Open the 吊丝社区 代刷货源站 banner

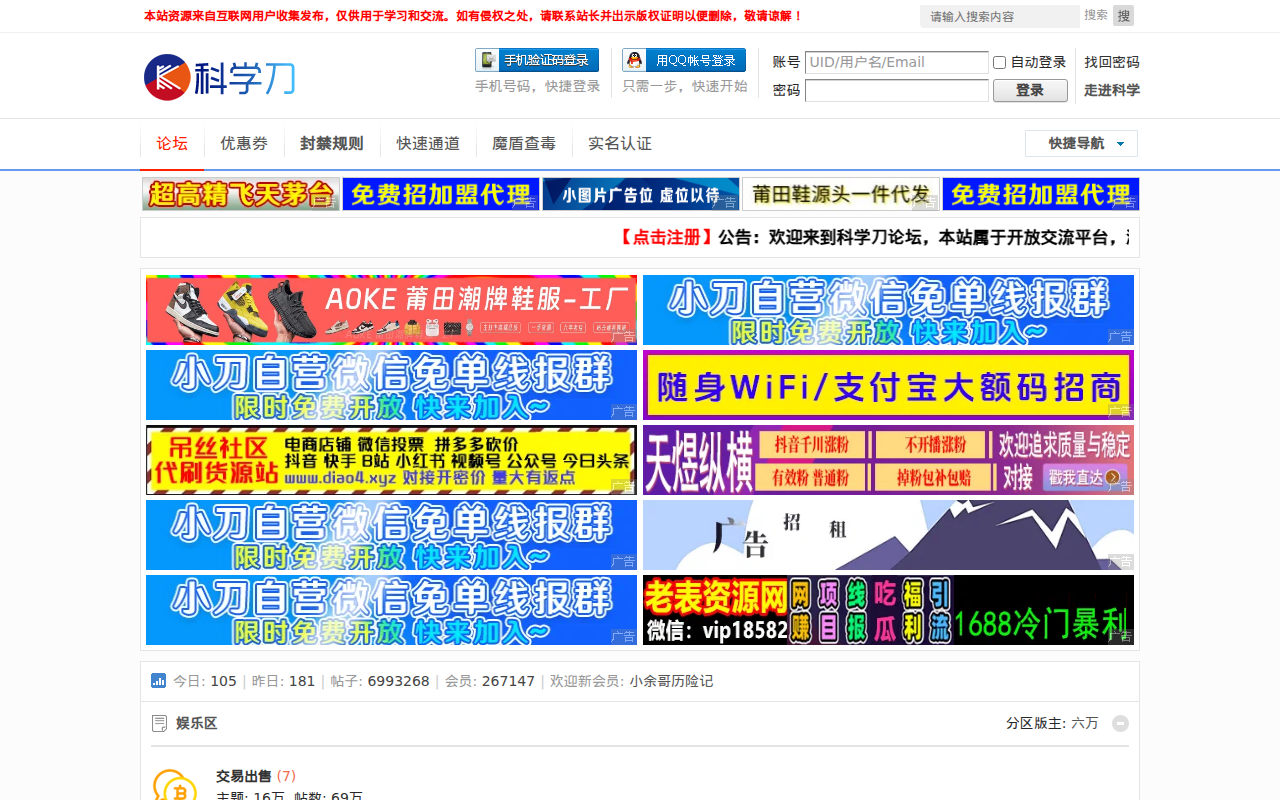coord(391,460)
